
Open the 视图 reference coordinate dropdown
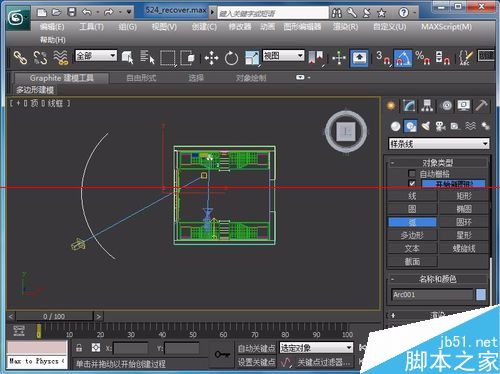[x=284, y=55]
